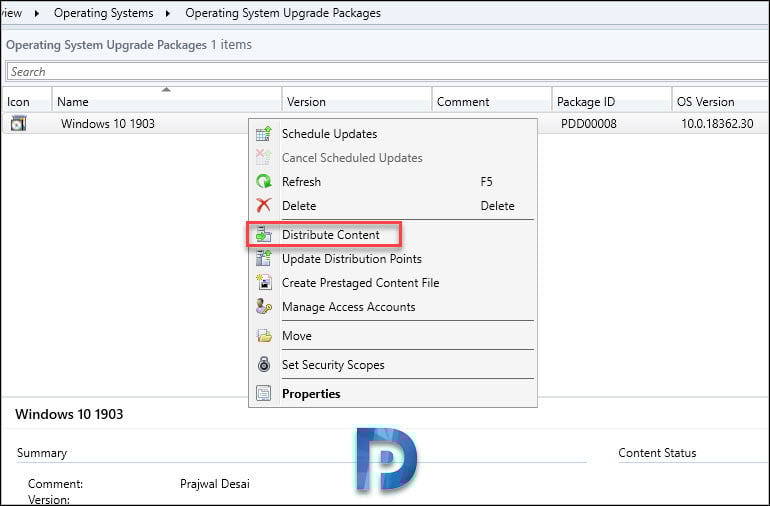Click the red X Delete icon
The width and height of the screenshot is (770, 506).
(x=264, y=205)
